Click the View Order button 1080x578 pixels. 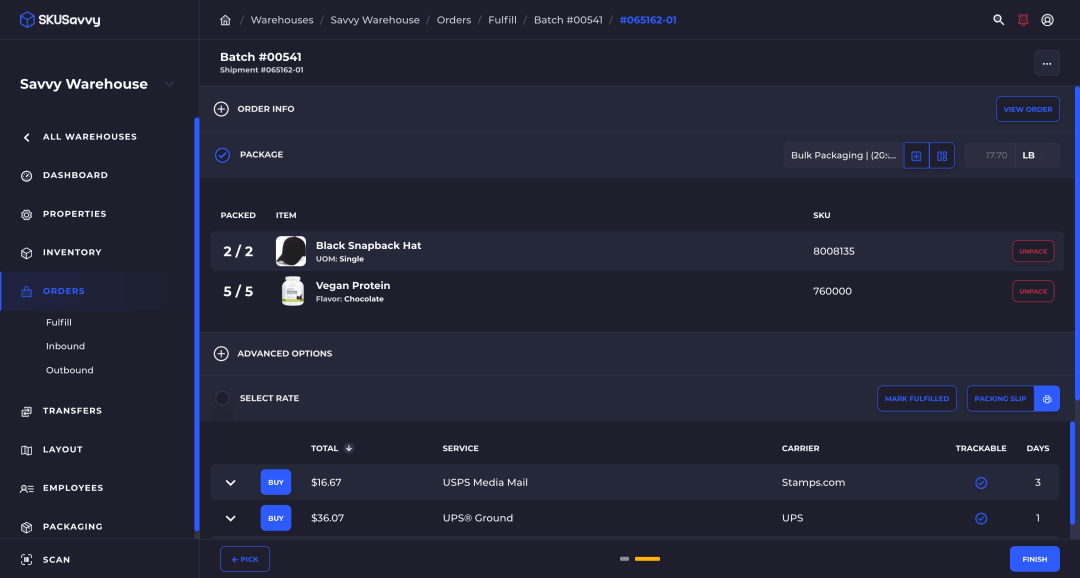pos(1028,110)
